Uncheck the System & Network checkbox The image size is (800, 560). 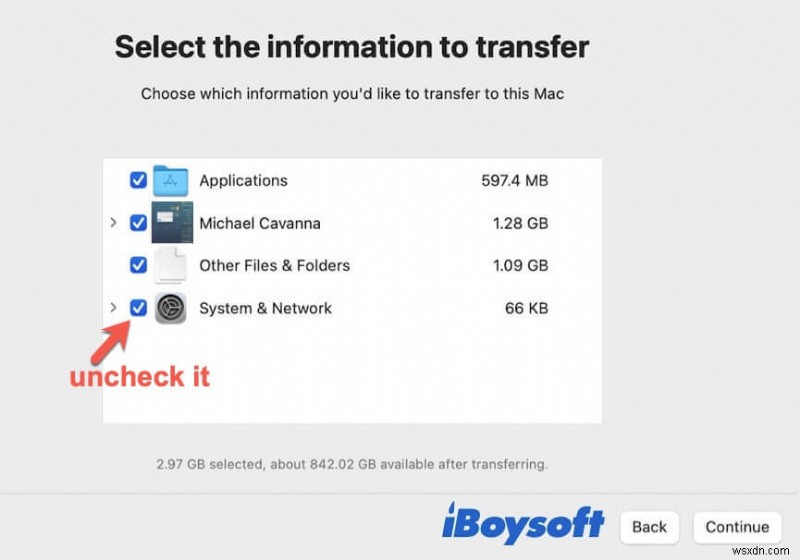[x=138, y=308]
